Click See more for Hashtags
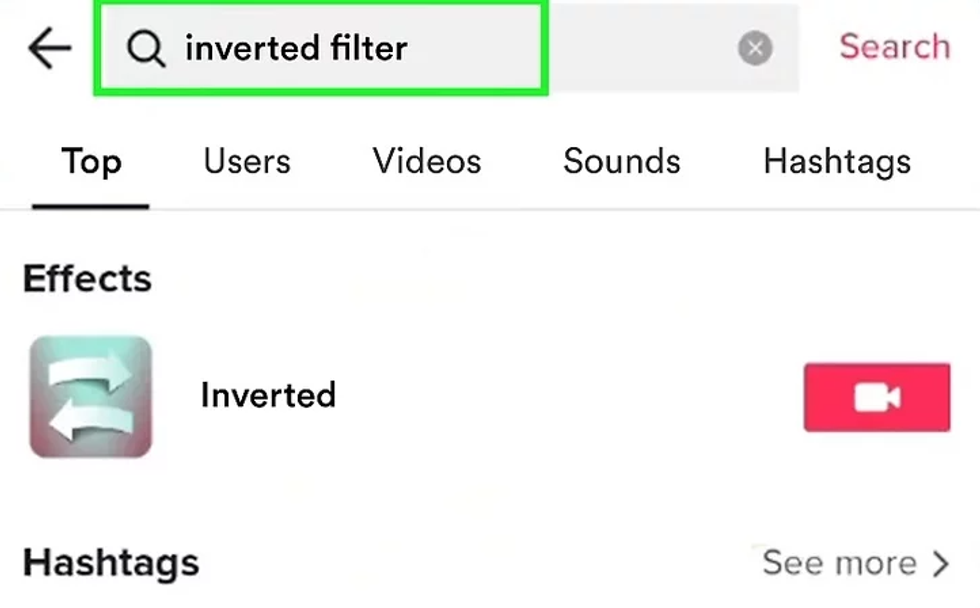This screenshot has width=980, height=608. tap(839, 563)
